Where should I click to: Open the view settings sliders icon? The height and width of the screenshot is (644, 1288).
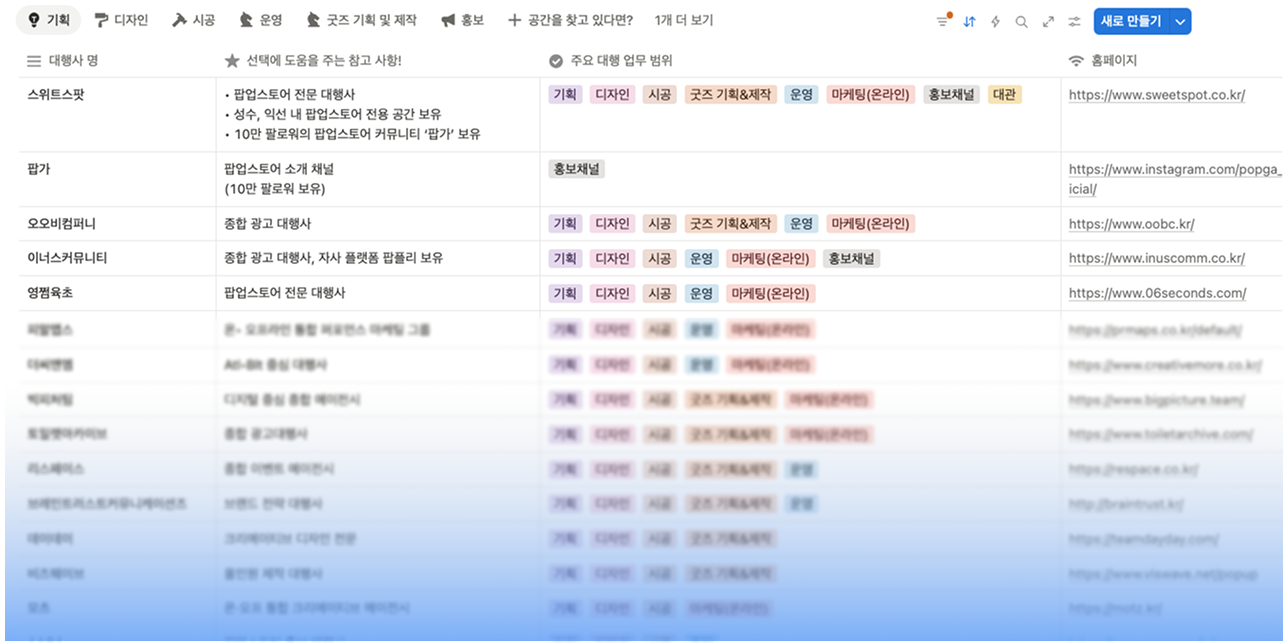point(1074,21)
